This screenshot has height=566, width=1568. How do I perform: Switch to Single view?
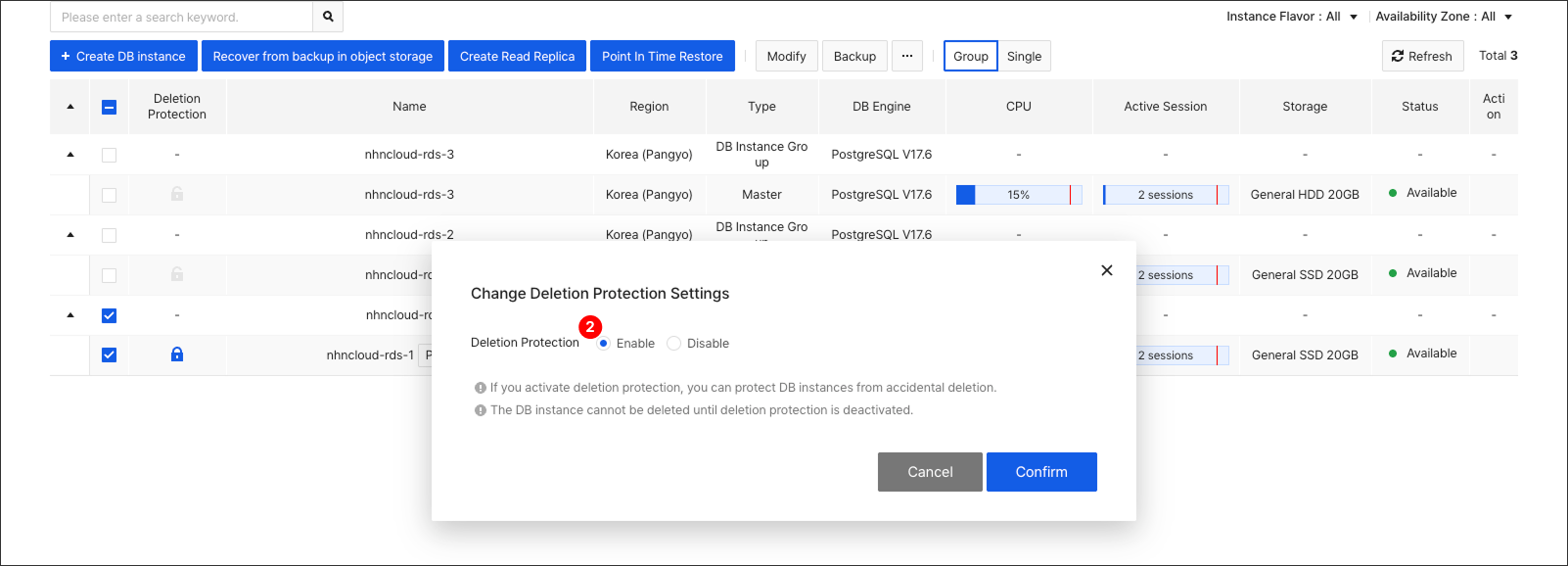tap(1024, 56)
